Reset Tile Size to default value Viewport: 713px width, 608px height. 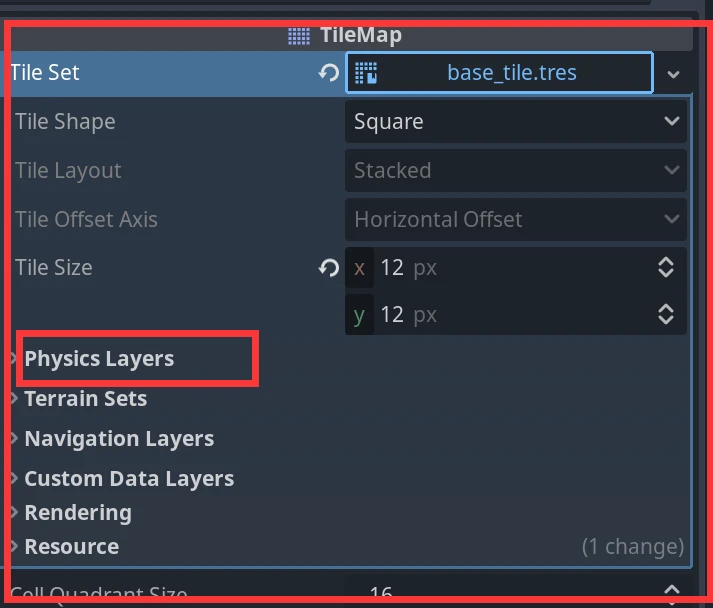pos(329,268)
